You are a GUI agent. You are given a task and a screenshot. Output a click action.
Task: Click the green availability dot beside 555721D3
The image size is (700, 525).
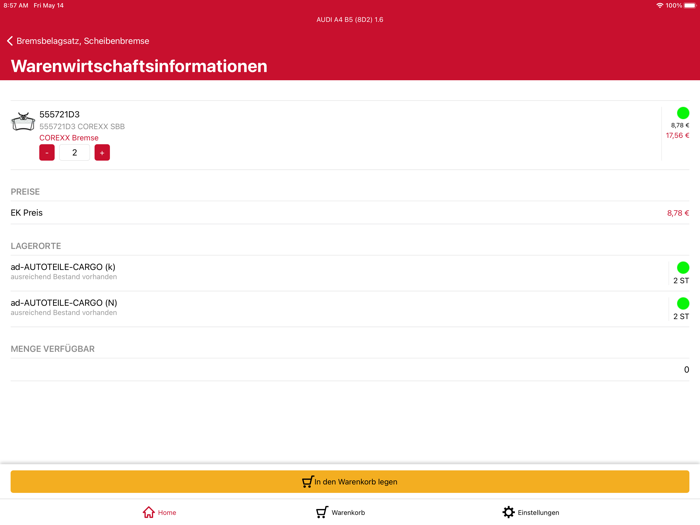(683, 113)
